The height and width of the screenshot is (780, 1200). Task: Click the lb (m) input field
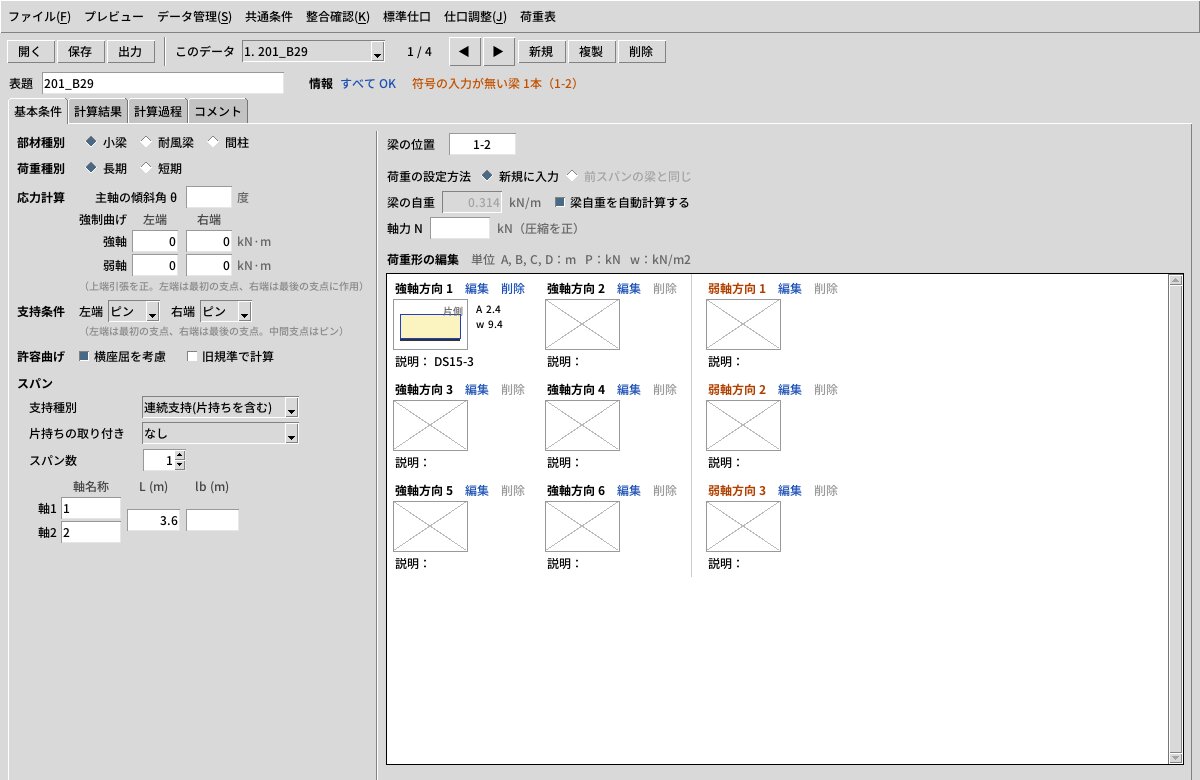tap(212, 520)
